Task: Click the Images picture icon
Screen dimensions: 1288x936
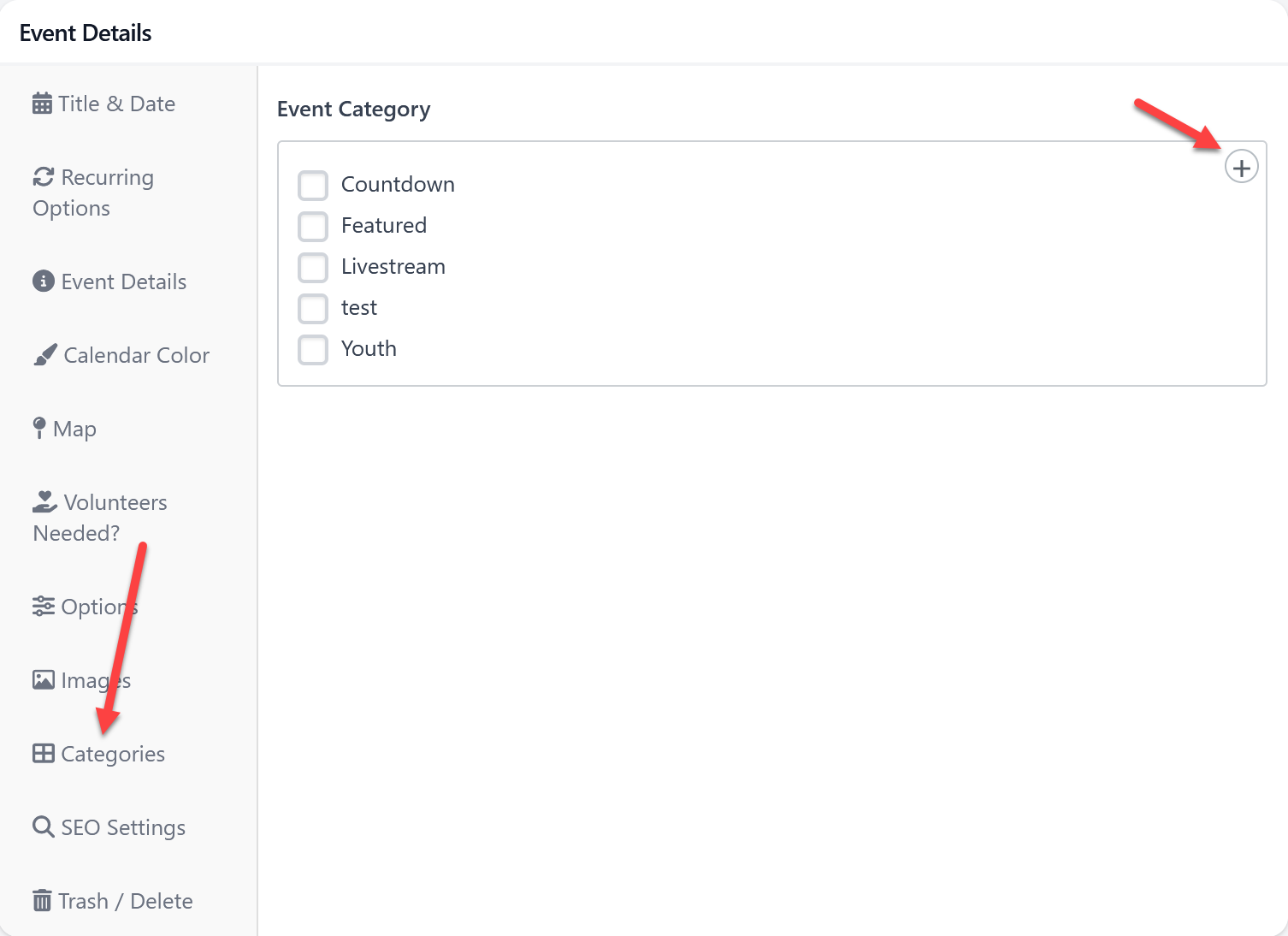Action: (x=43, y=680)
